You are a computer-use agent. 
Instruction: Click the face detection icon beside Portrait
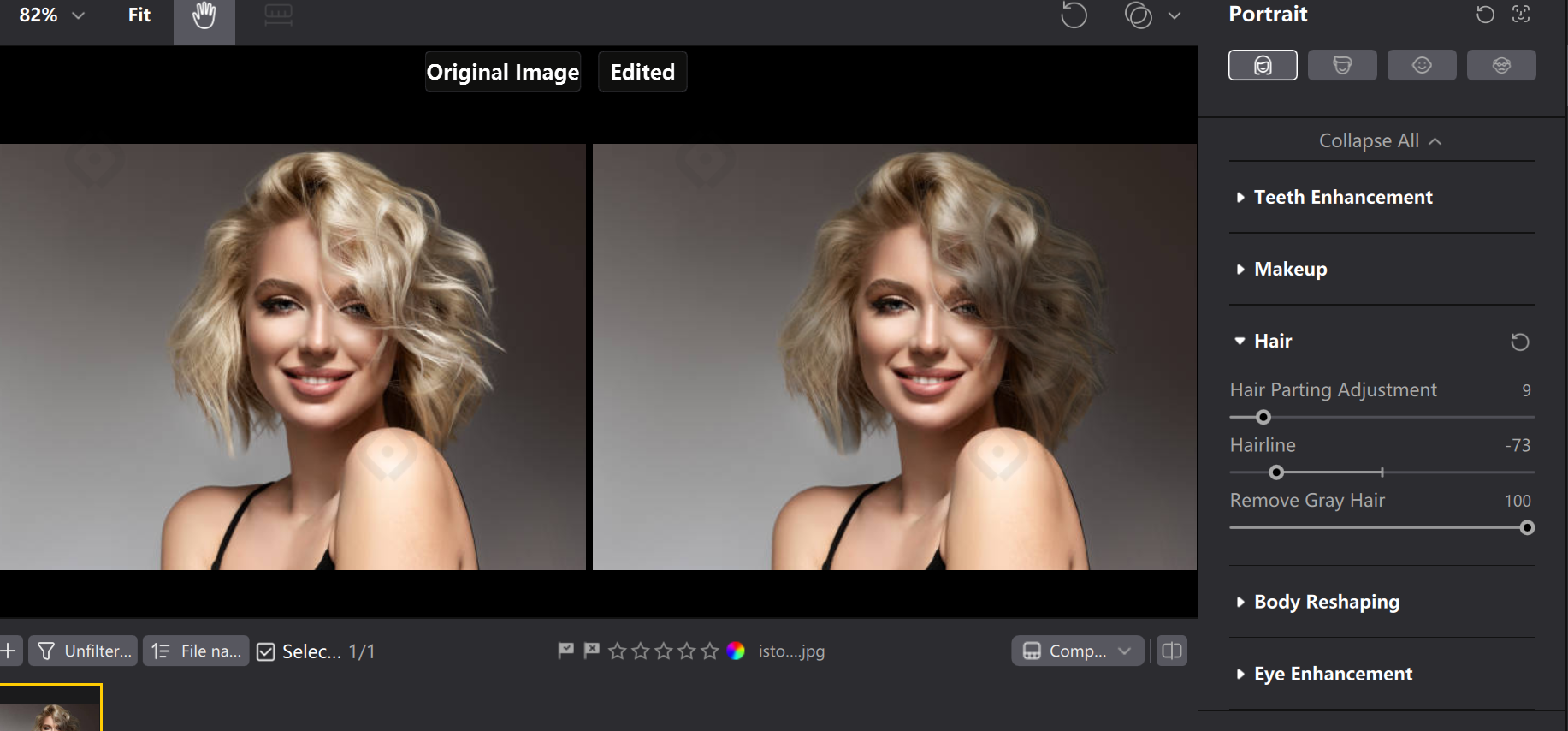(x=1521, y=15)
